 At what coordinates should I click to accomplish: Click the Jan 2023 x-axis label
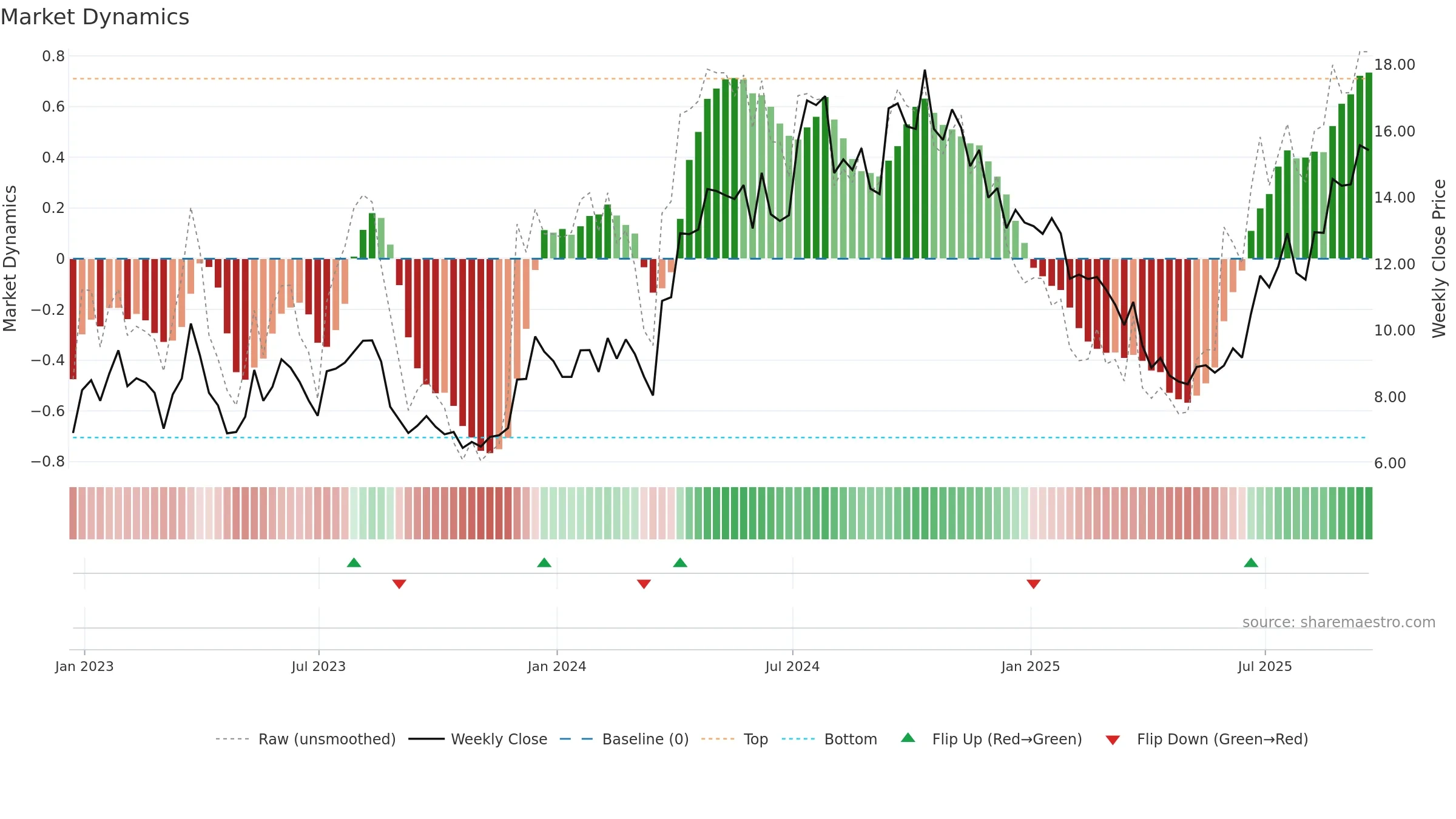click(x=84, y=666)
